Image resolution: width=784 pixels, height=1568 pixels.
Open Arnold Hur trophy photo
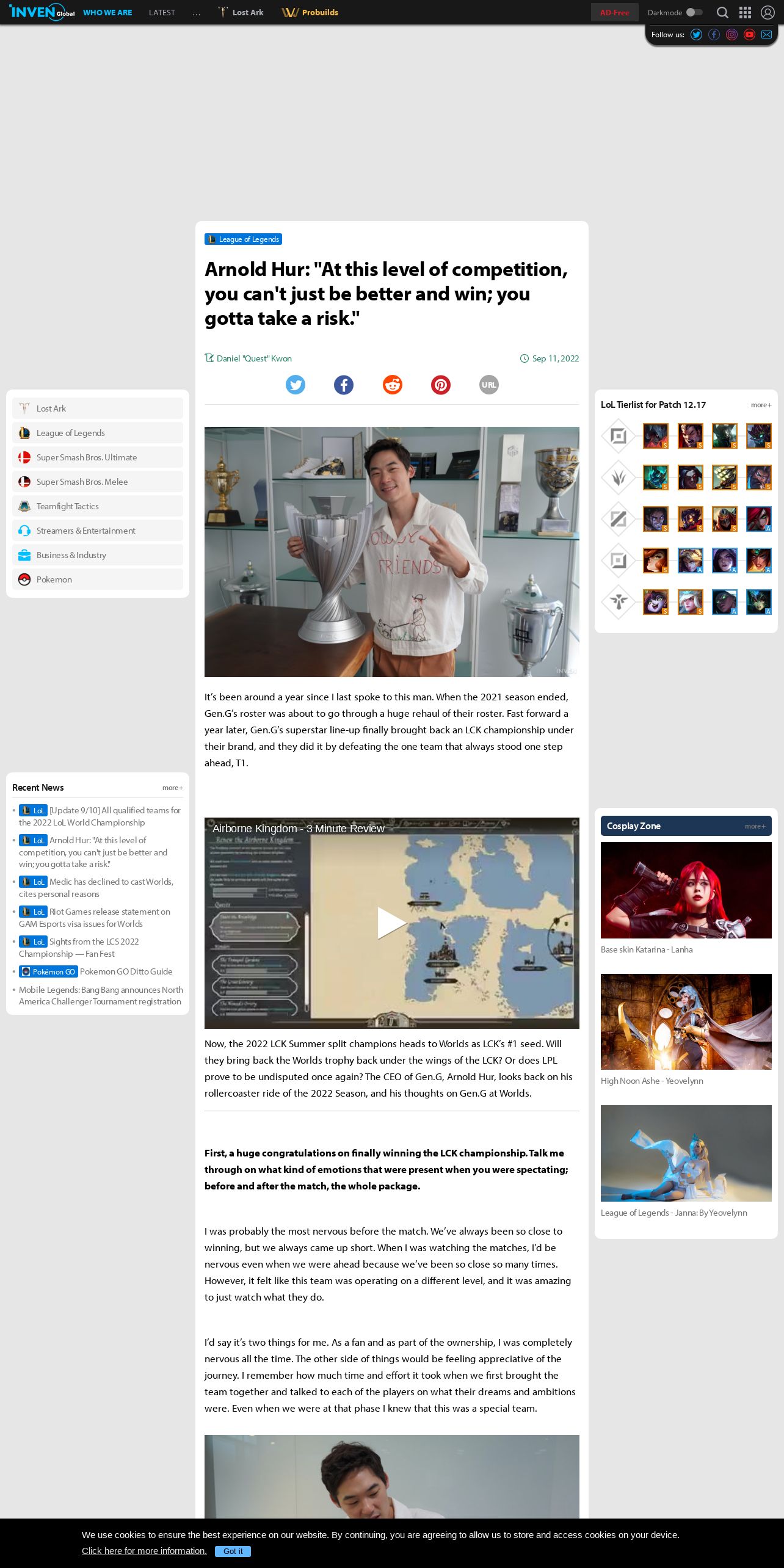pos(392,552)
